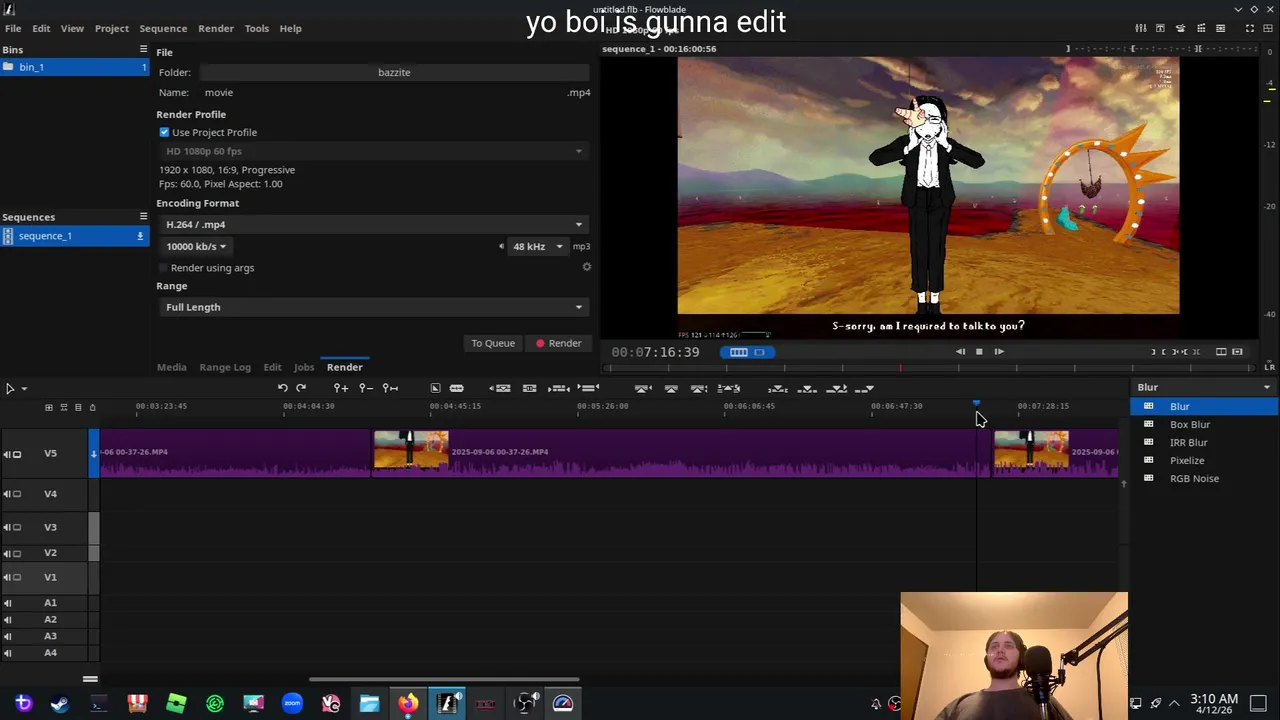Switch to the Jobs tab
1280x720 pixels.
pos(304,367)
